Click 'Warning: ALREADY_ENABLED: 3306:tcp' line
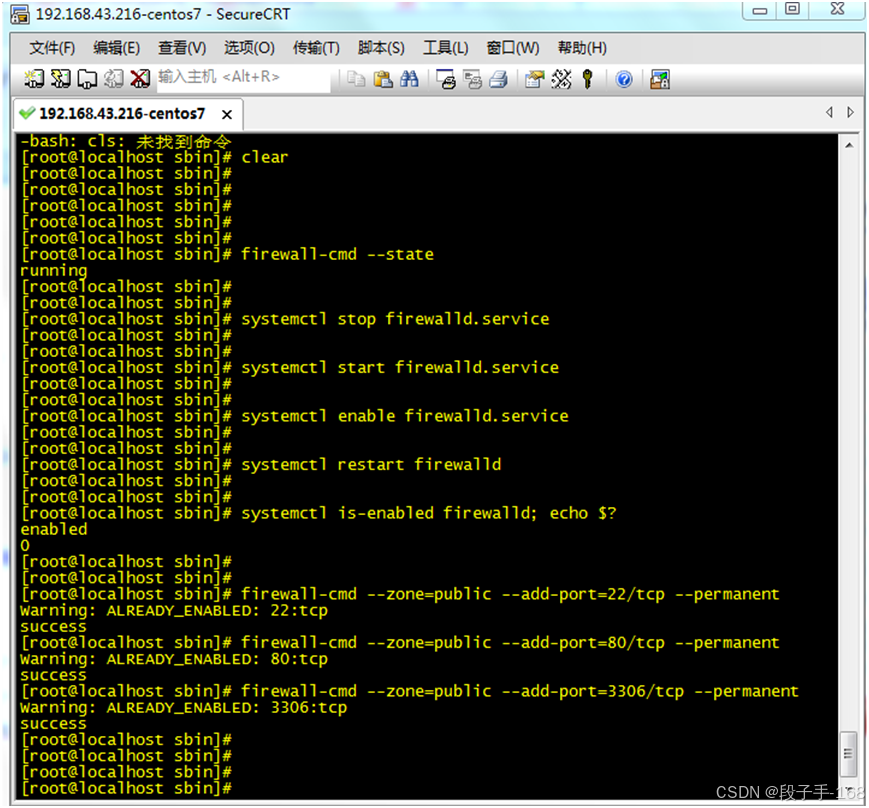Viewport: 869px width, 808px height. 183,708
